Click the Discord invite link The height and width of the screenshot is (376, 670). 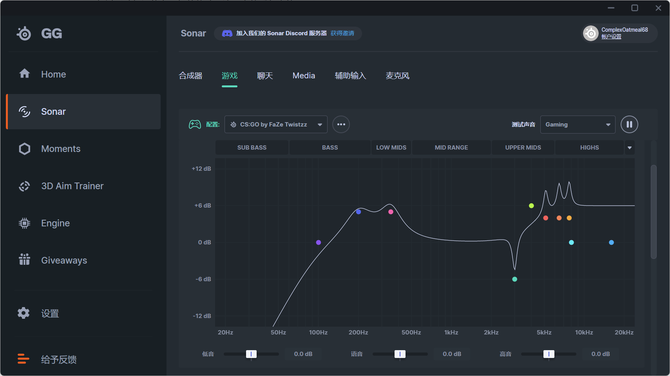coord(342,33)
